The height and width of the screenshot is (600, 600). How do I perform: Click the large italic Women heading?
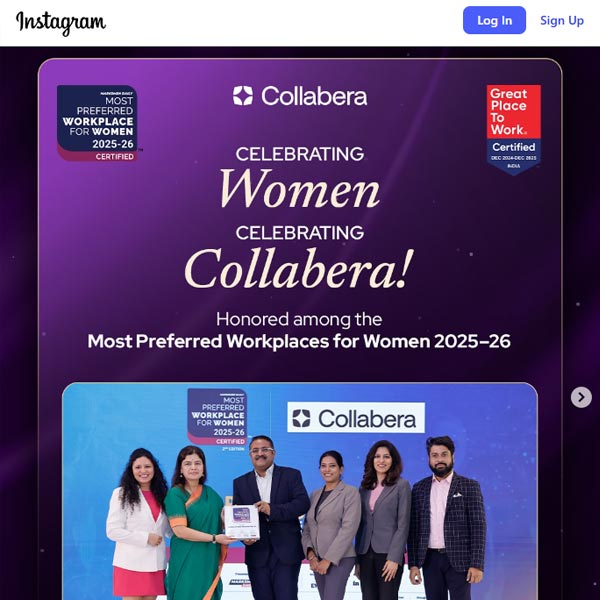tap(300, 189)
